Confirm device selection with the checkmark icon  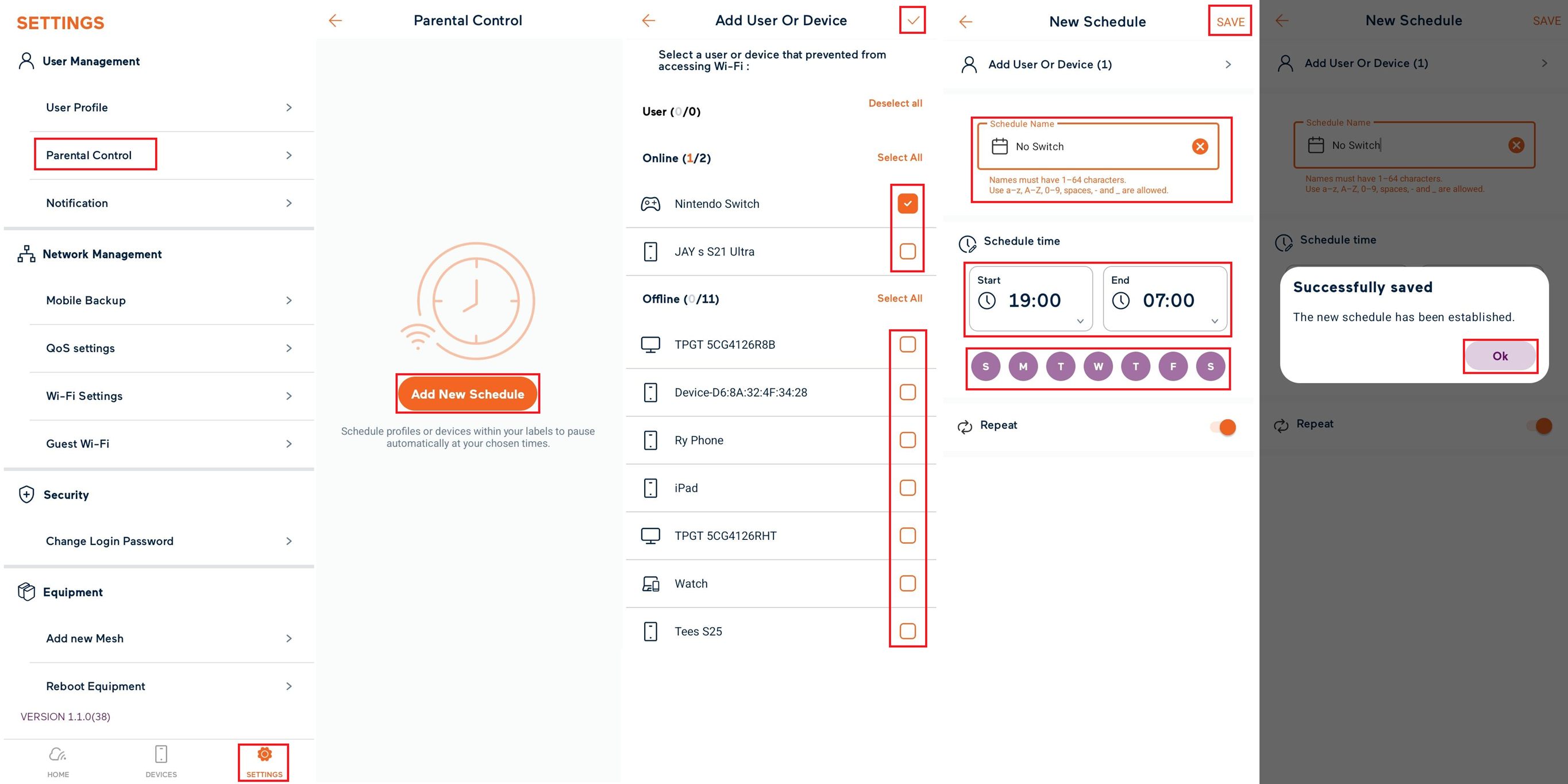[912, 20]
